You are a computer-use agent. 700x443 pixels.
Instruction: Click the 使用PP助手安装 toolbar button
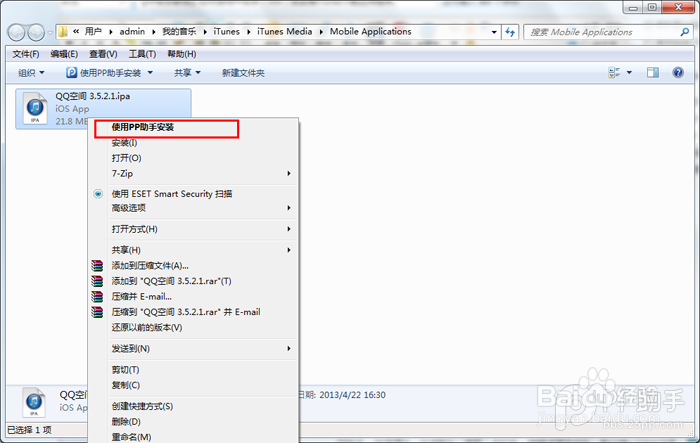point(104,73)
